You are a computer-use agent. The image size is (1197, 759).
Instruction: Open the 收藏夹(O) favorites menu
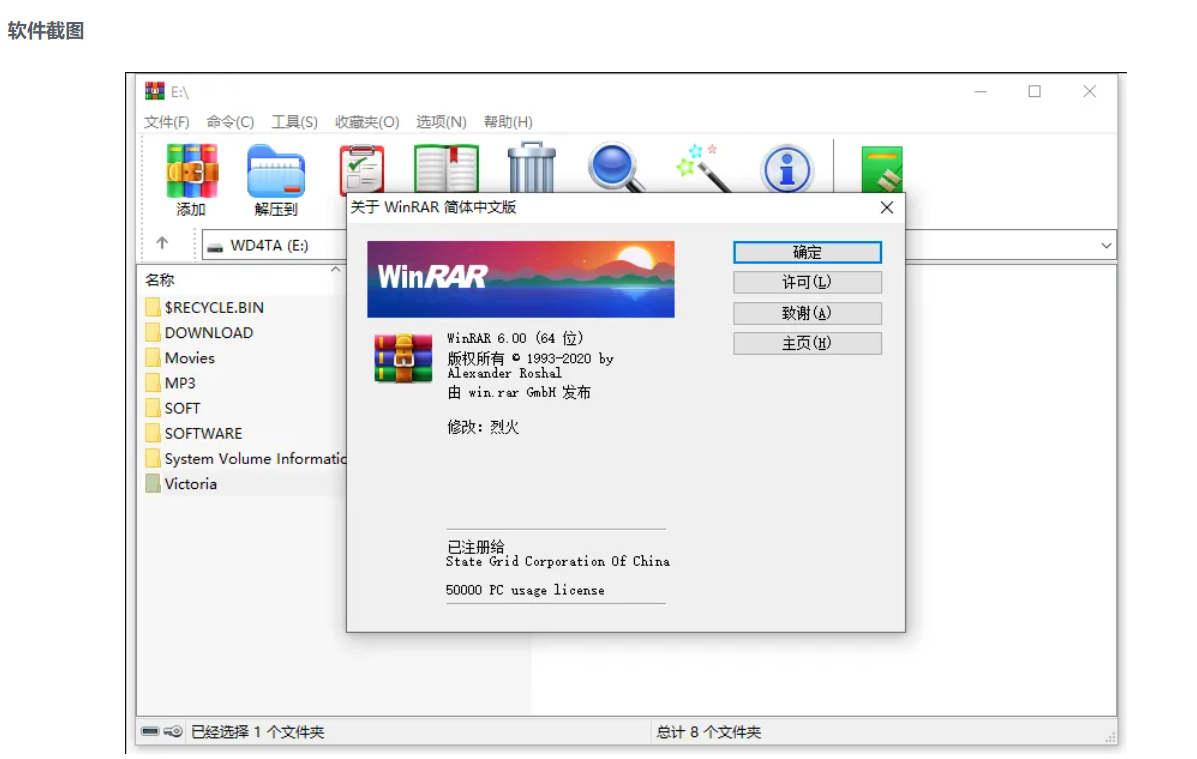[x=365, y=121]
